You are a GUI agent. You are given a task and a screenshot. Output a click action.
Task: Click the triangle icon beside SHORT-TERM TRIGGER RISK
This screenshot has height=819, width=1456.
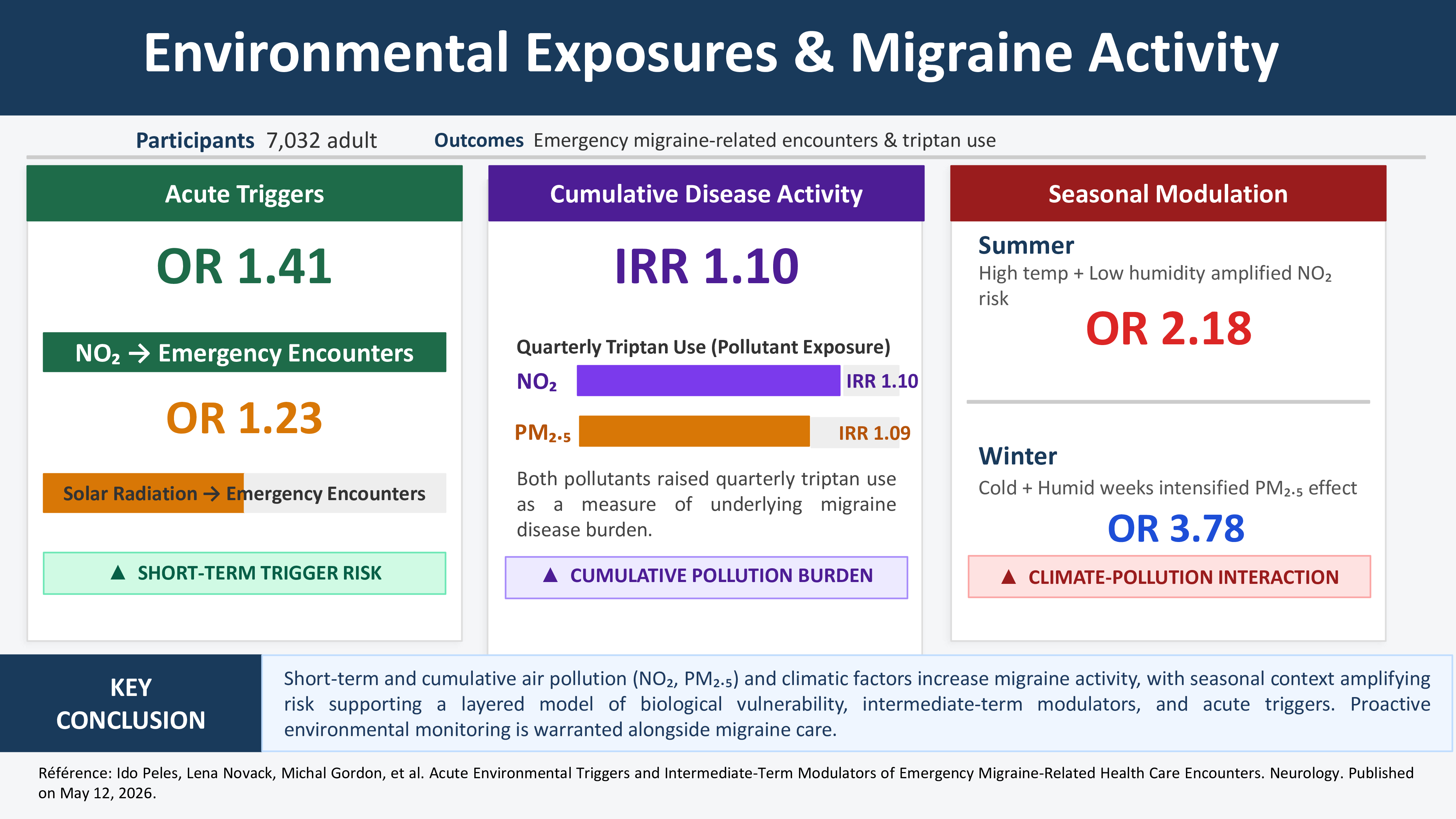tap(118, 573)
